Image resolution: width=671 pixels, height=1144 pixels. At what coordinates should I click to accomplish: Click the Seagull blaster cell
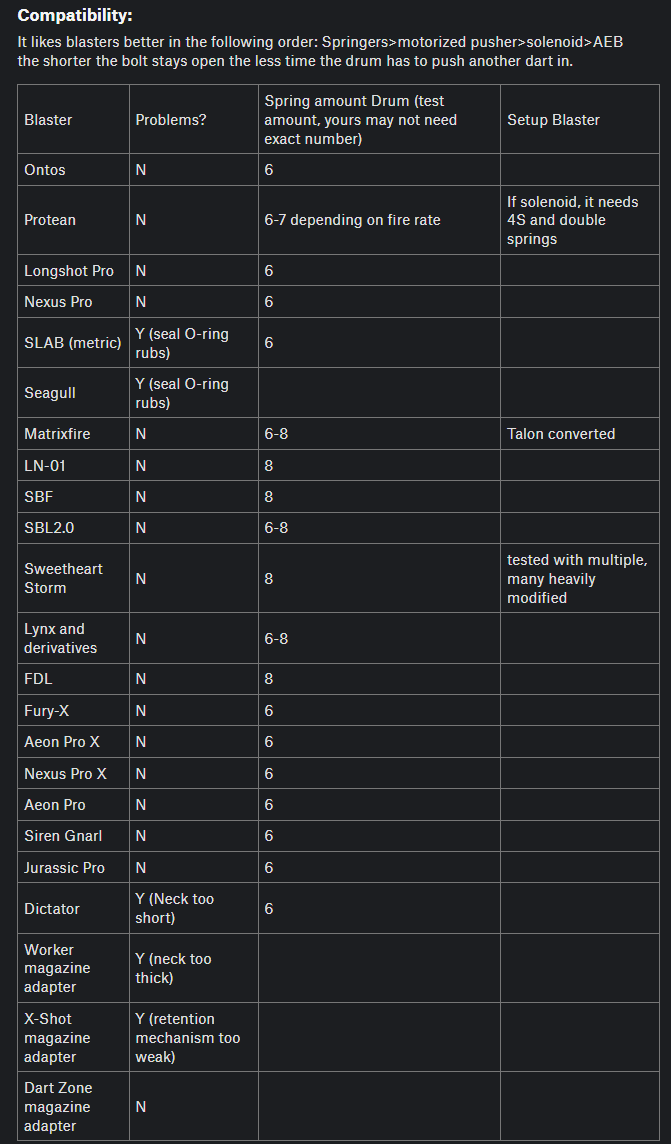[x=50, y=394]
